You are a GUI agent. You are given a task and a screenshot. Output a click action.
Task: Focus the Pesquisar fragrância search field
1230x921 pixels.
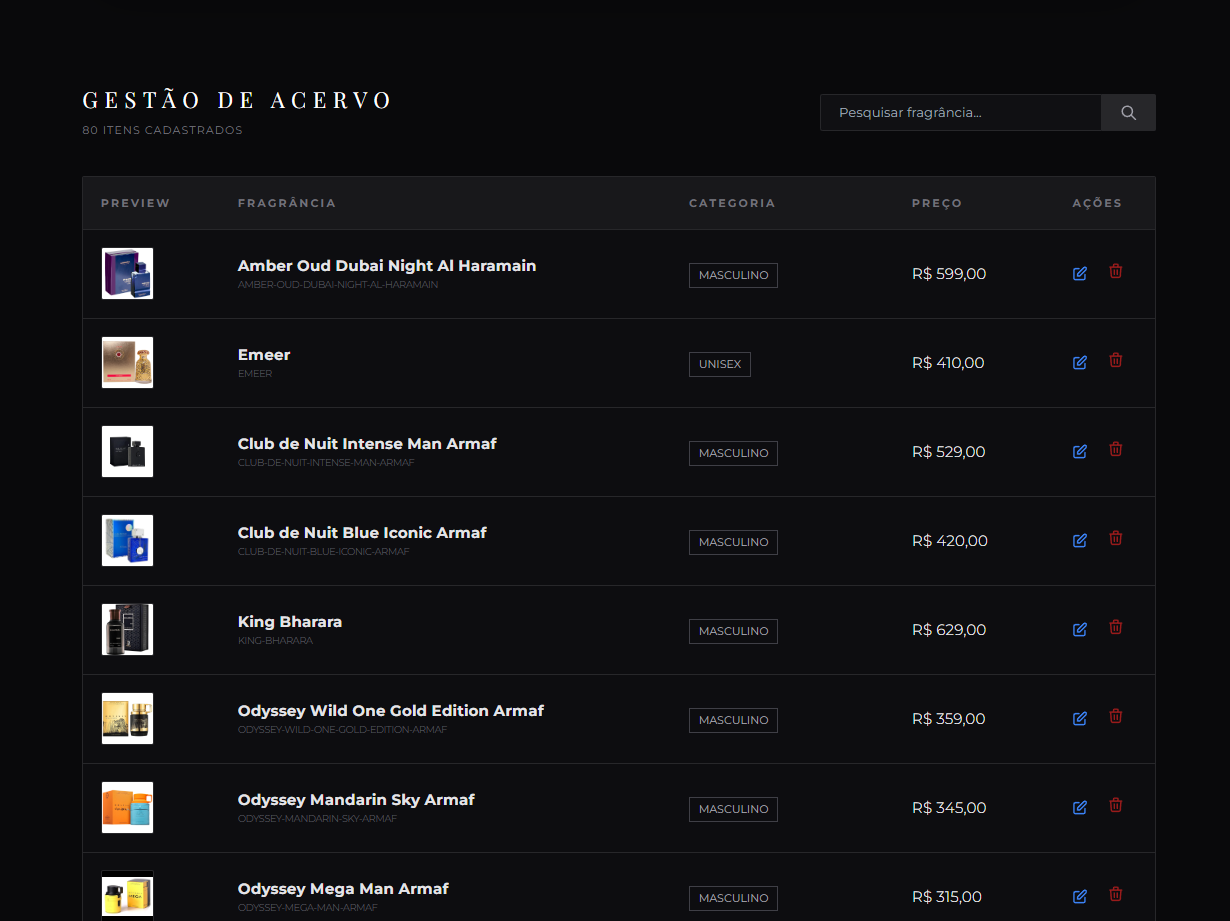click(960, 113)
